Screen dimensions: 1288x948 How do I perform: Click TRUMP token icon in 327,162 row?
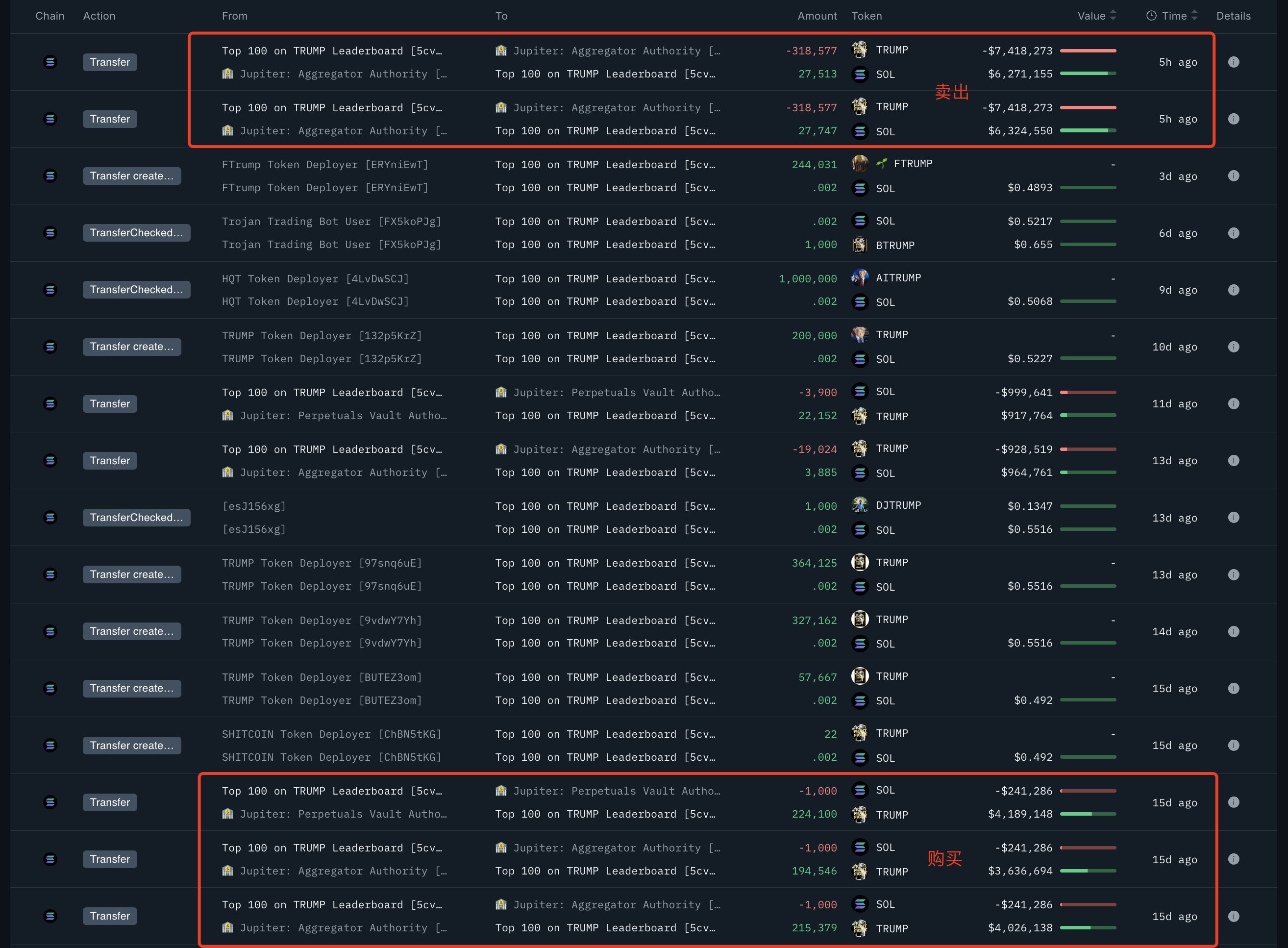[x=860, y=619]
